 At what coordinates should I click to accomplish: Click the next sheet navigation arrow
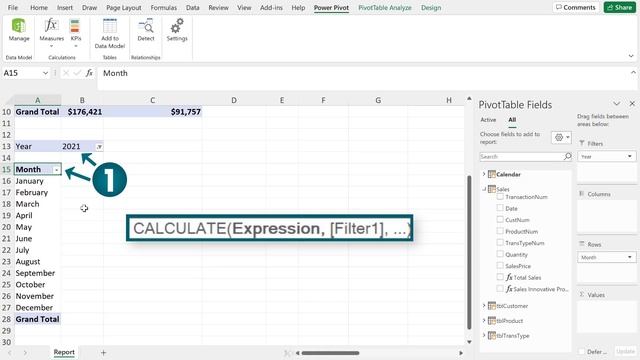point(25,352)
